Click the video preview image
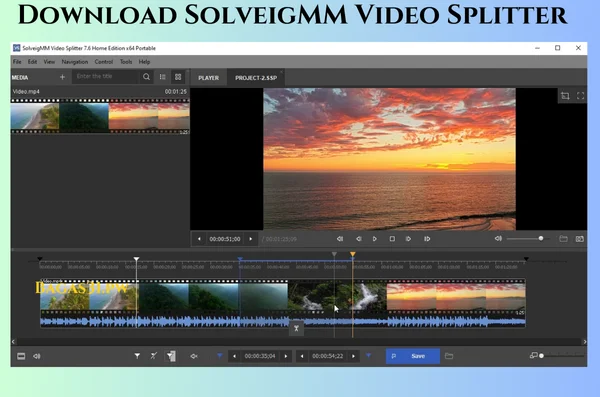The image size is (600, 397). [389, 159]
